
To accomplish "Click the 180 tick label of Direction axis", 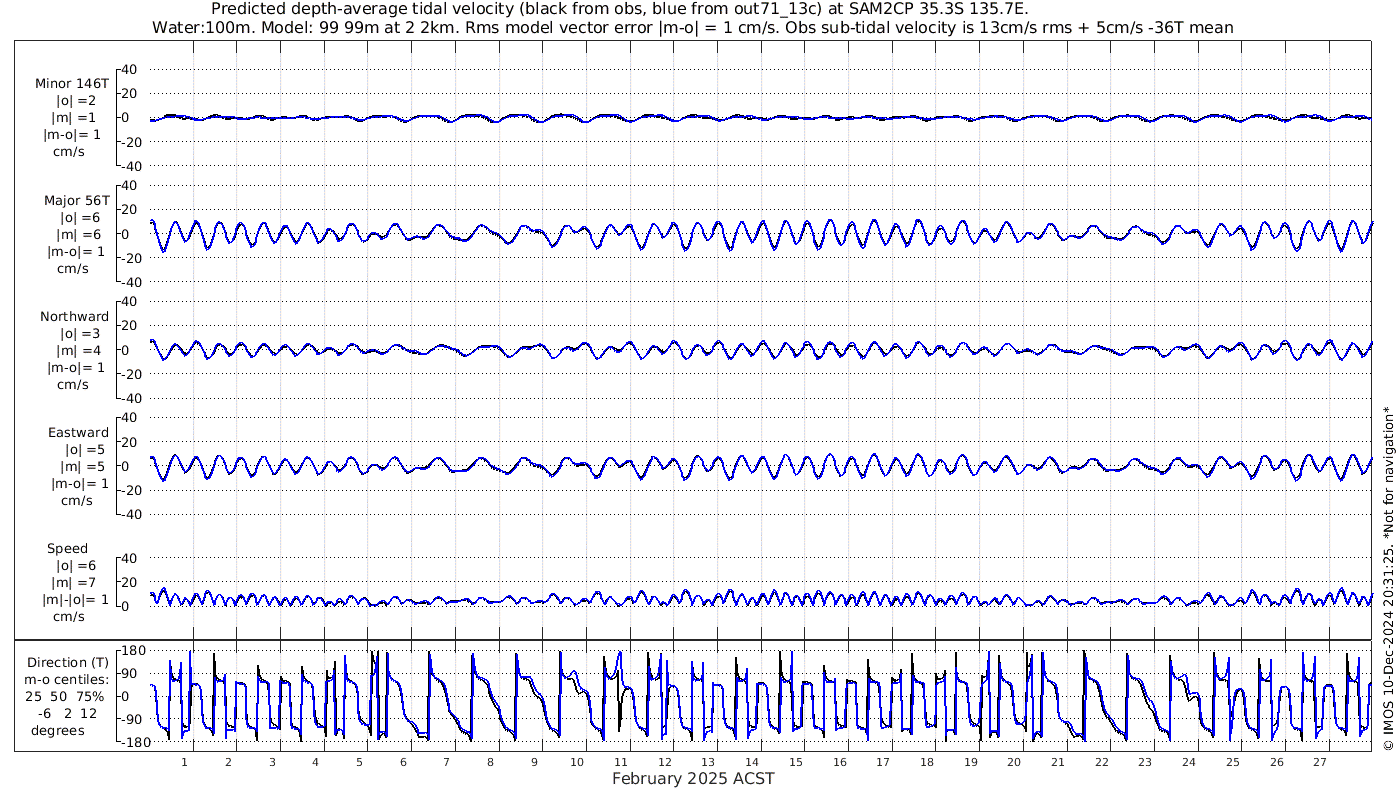I will click(133, 651).
